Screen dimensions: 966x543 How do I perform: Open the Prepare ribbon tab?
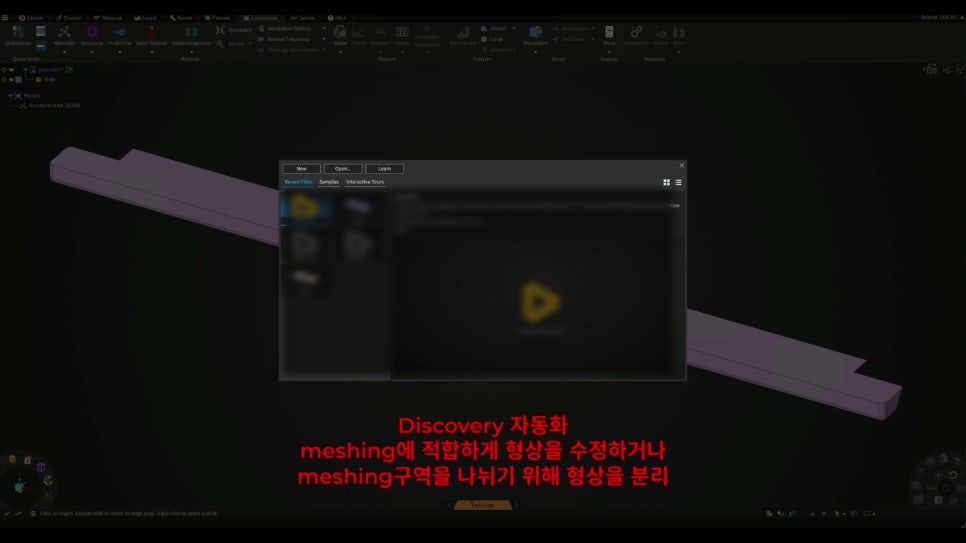(x=217, y=18)
